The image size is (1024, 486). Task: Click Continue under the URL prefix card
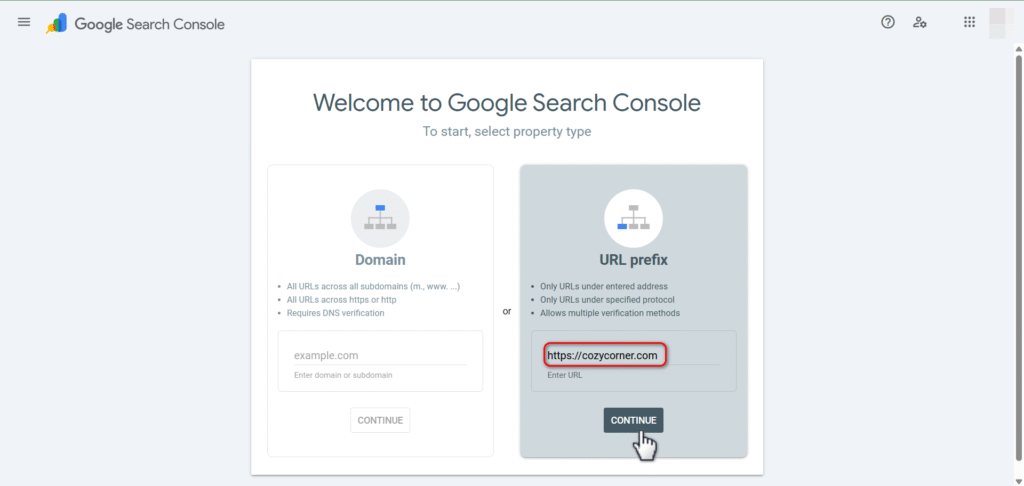(633, 420)
